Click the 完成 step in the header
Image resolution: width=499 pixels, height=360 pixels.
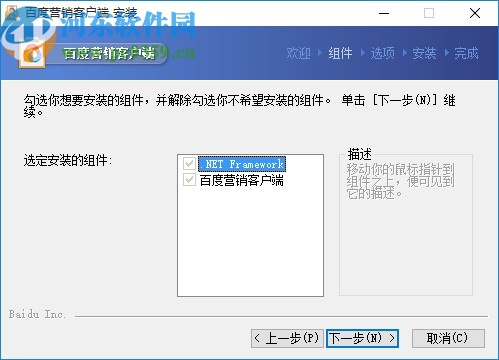click(x=466, y=53)
